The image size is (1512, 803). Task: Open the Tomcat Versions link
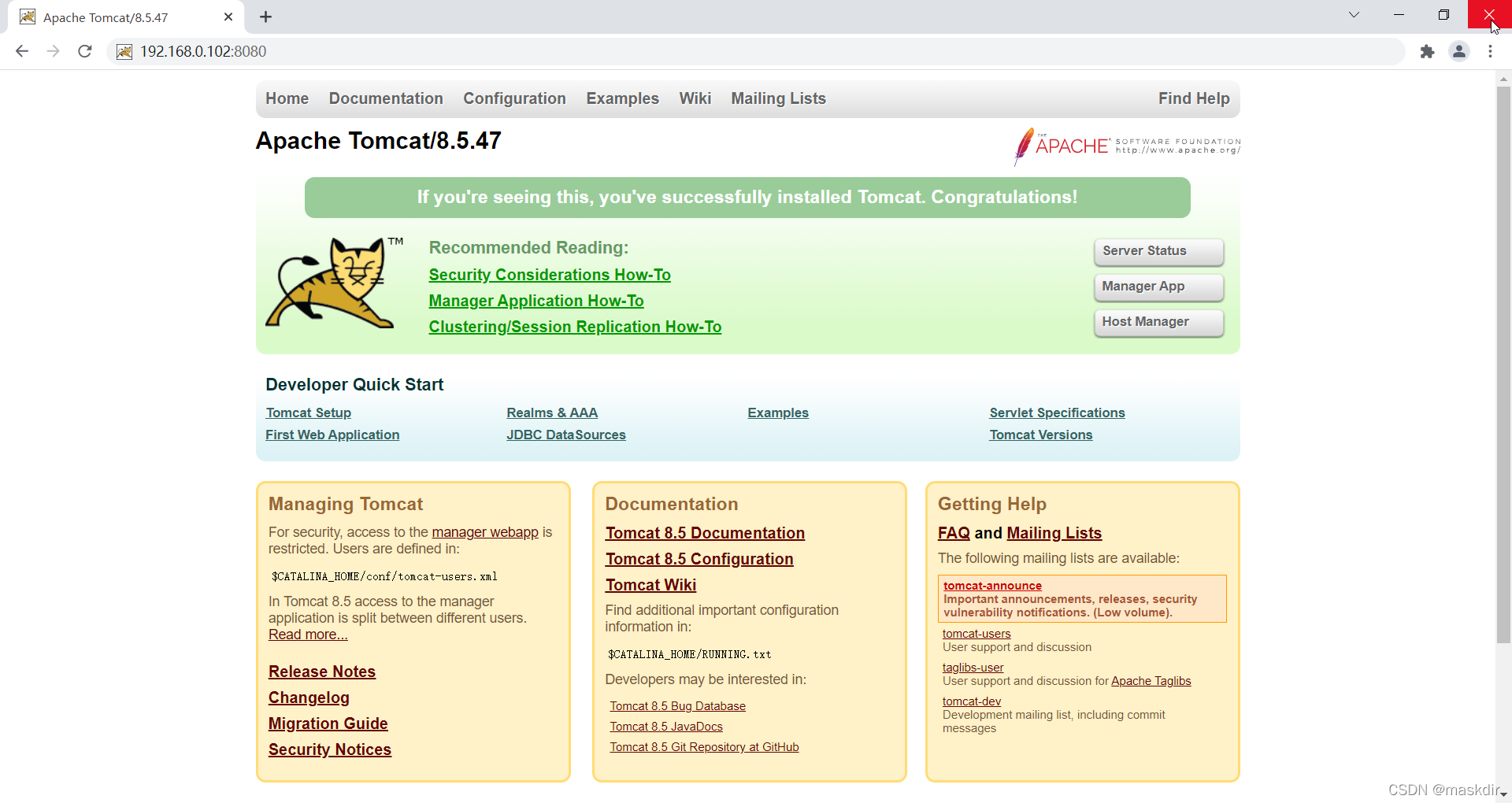1041,435
